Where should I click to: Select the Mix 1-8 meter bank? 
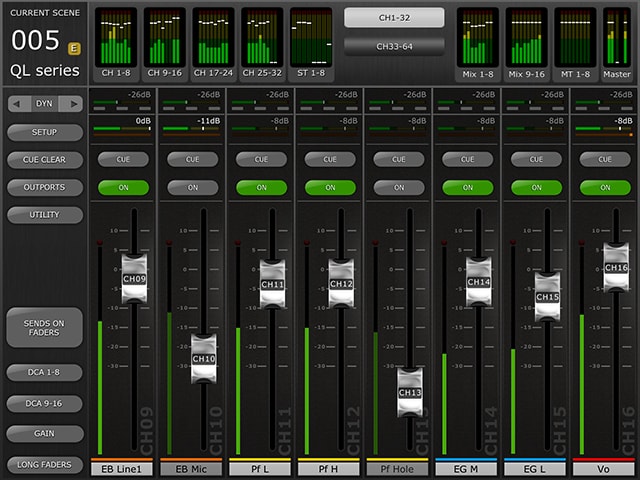[478, 42]
